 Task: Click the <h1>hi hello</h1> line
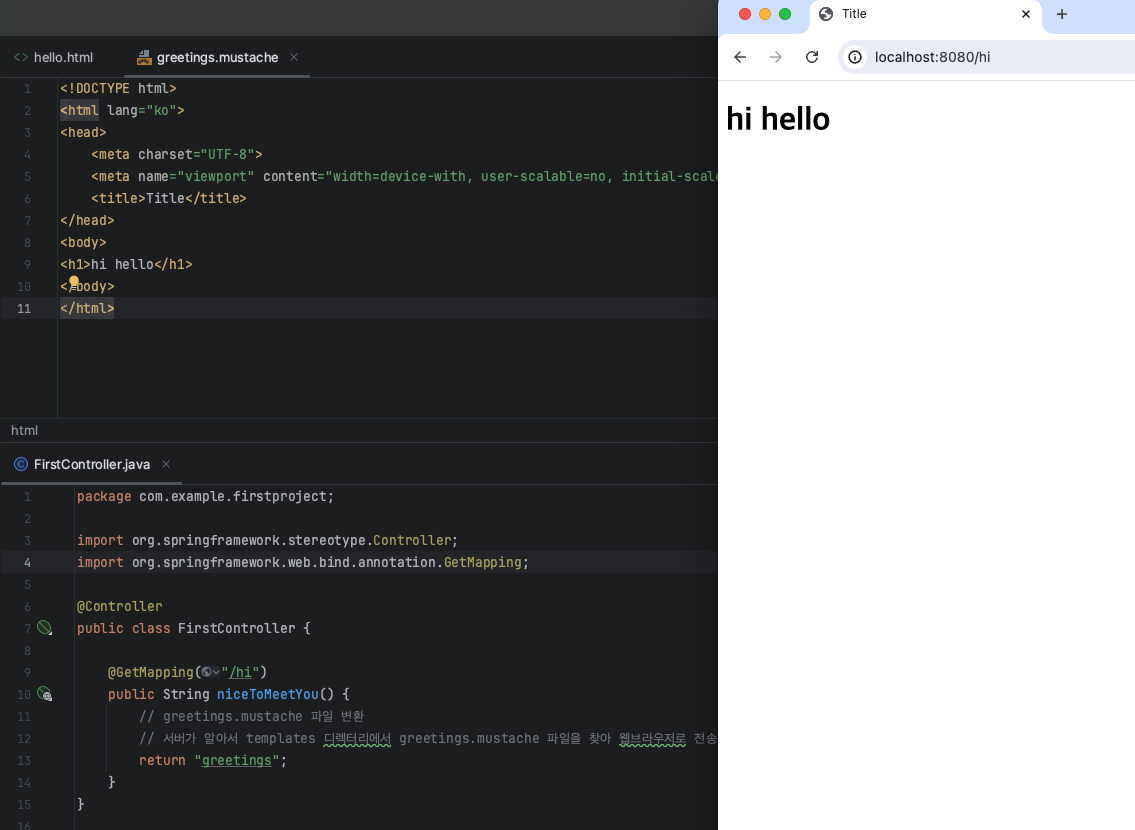pyautogui.click(x=126, y=264)
